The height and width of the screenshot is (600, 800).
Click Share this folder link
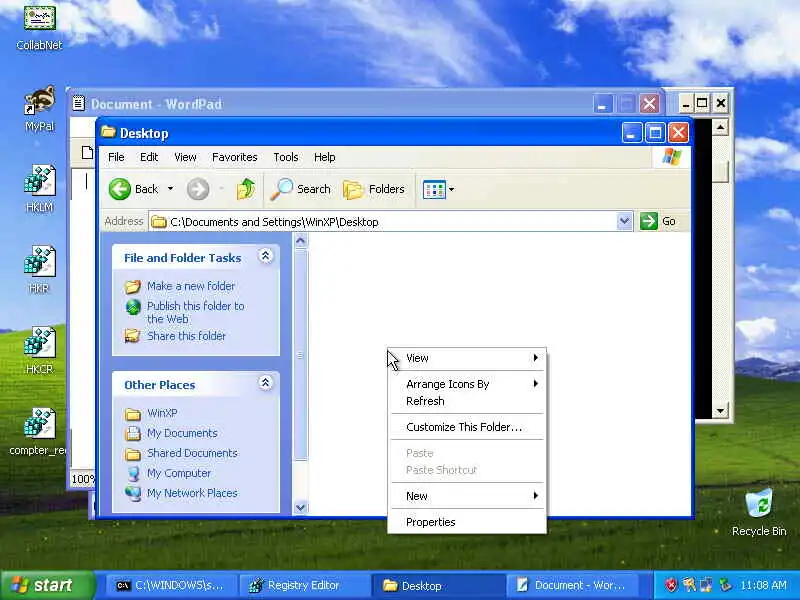tap(186, 336)
